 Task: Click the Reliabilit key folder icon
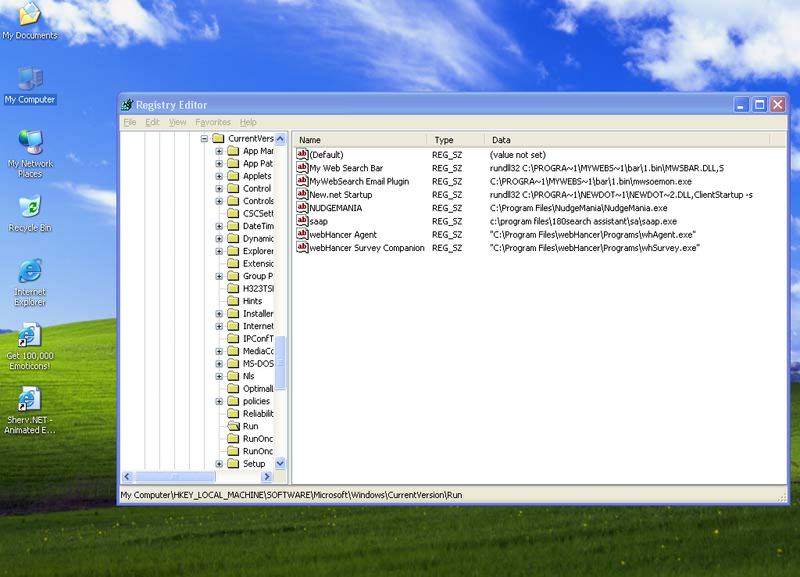click(x=233, y=413)
